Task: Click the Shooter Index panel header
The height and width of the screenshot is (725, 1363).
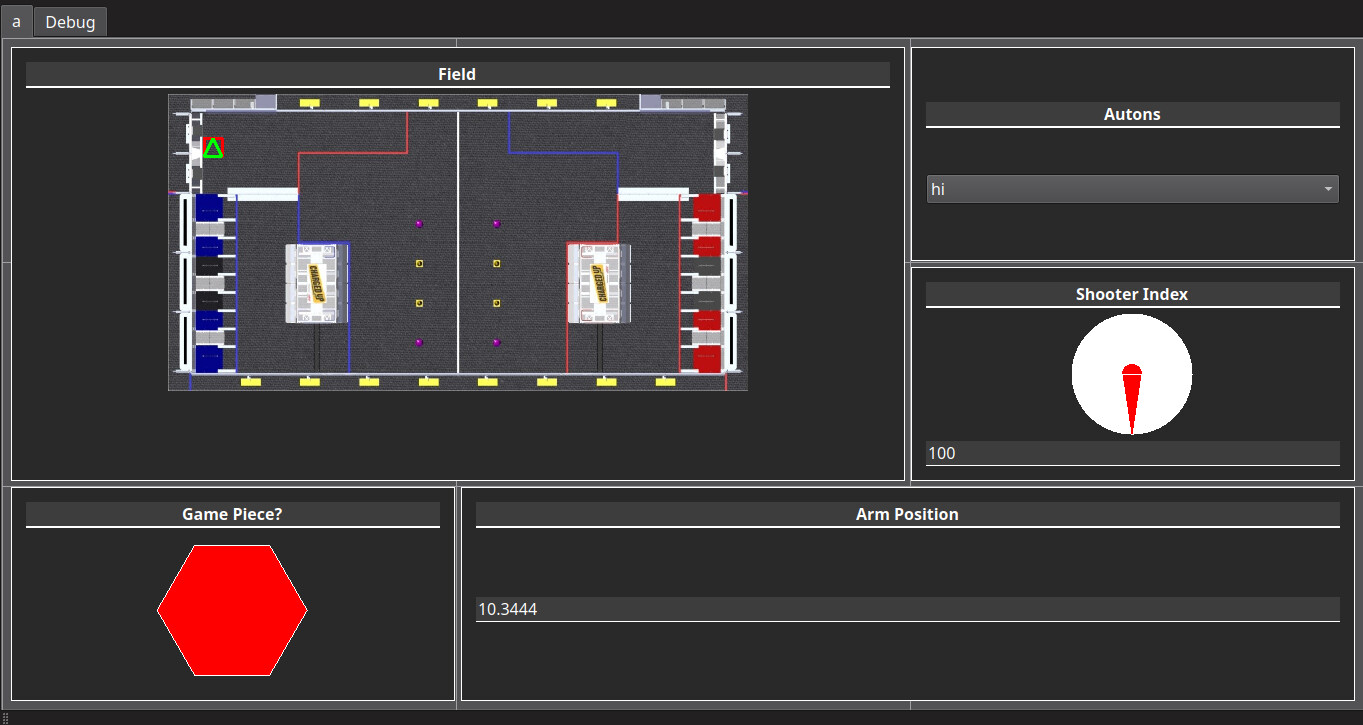Action: tap(1131, 293)
